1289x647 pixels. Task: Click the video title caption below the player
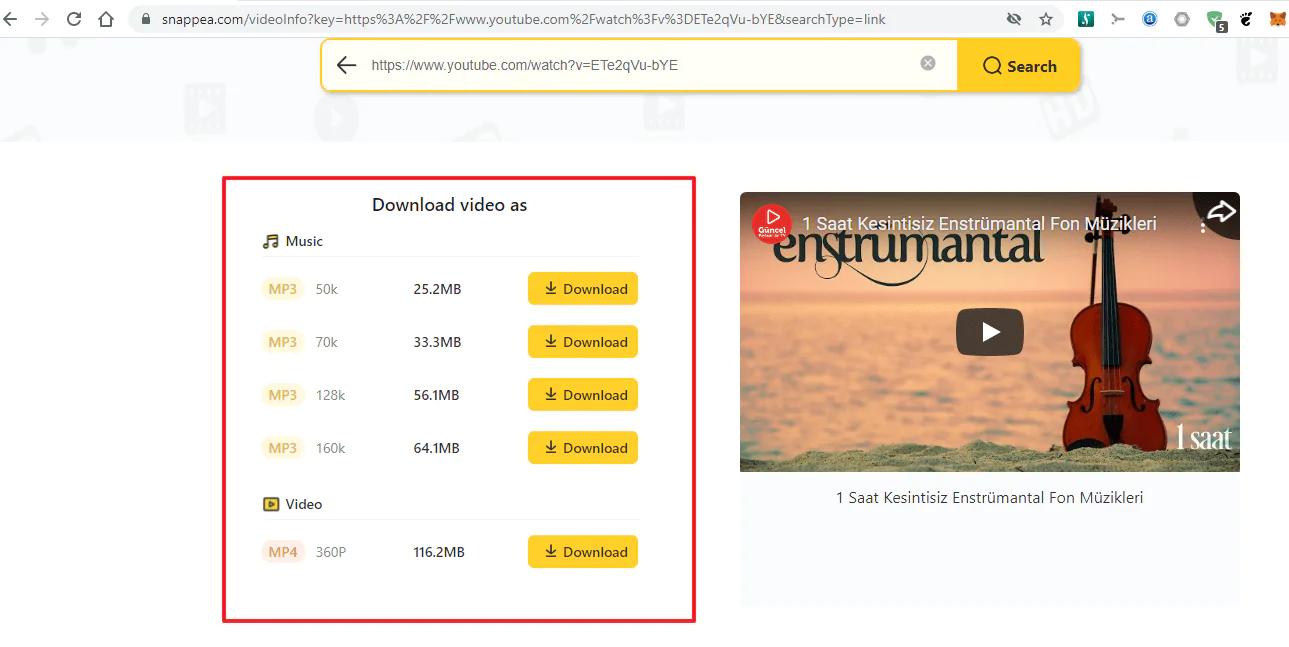click(989, 497)
